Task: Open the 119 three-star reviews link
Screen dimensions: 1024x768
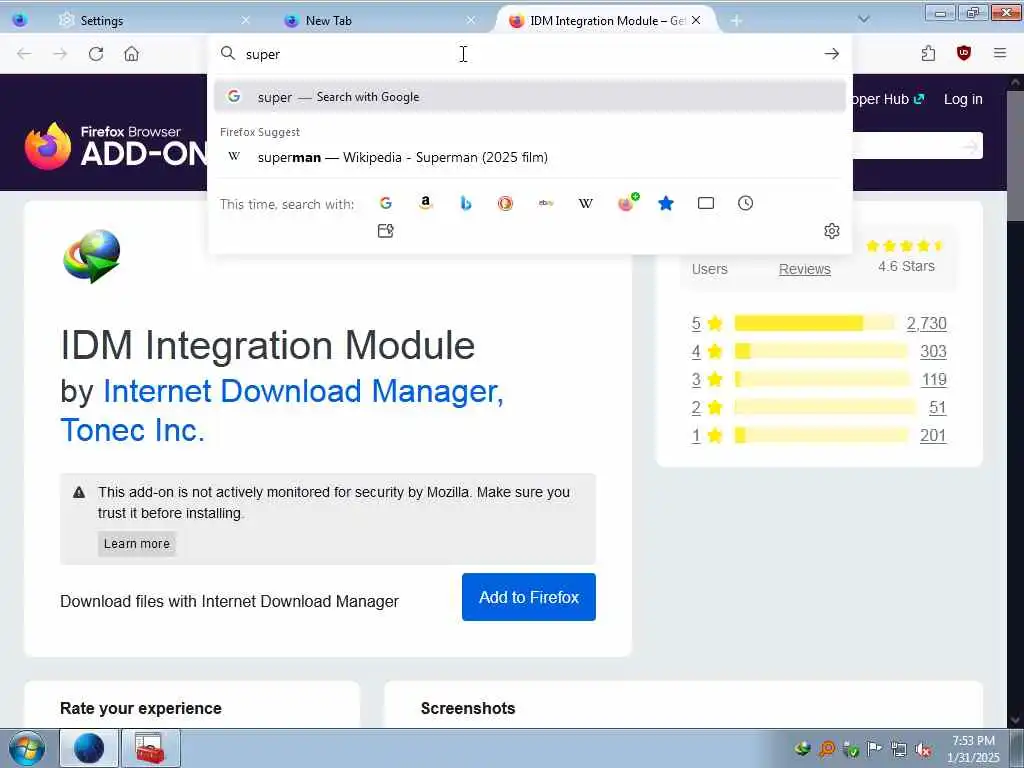Action: click(x=934, y=379)
